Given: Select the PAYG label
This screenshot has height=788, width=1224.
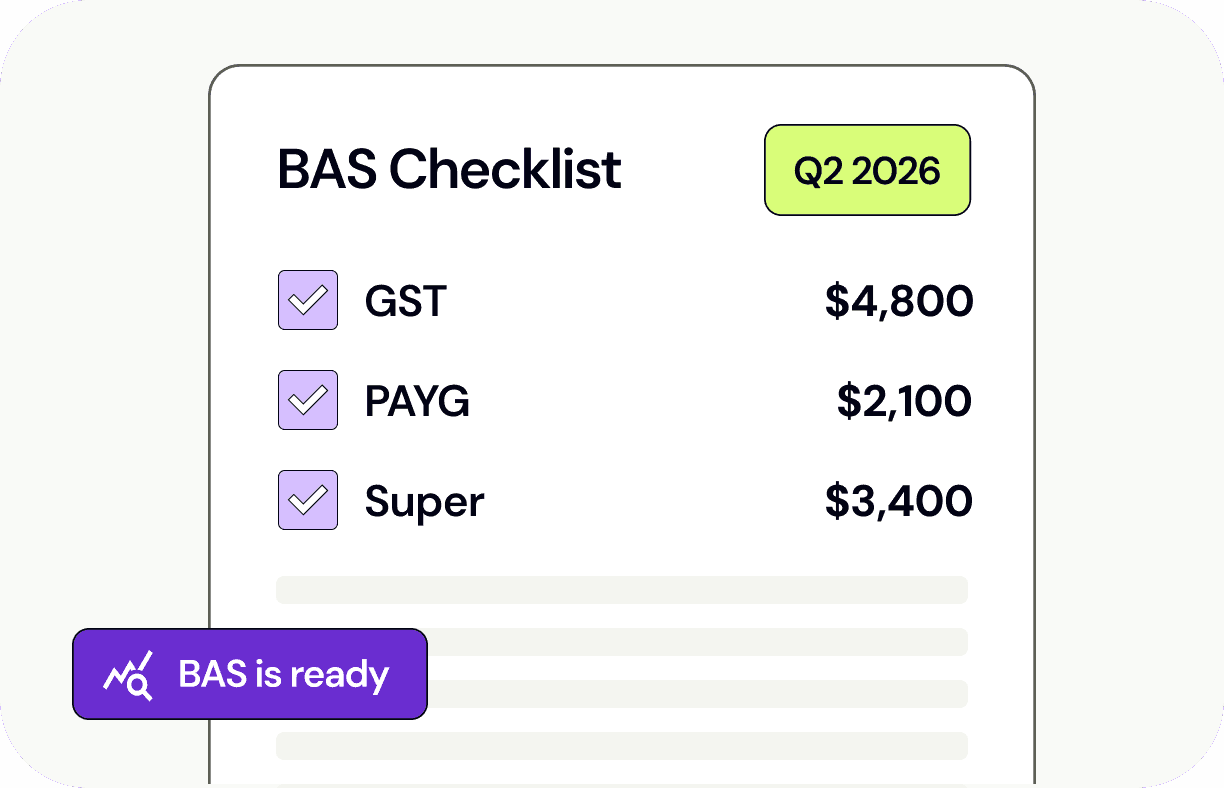Looking at the screenshot, I should point(417,401).
